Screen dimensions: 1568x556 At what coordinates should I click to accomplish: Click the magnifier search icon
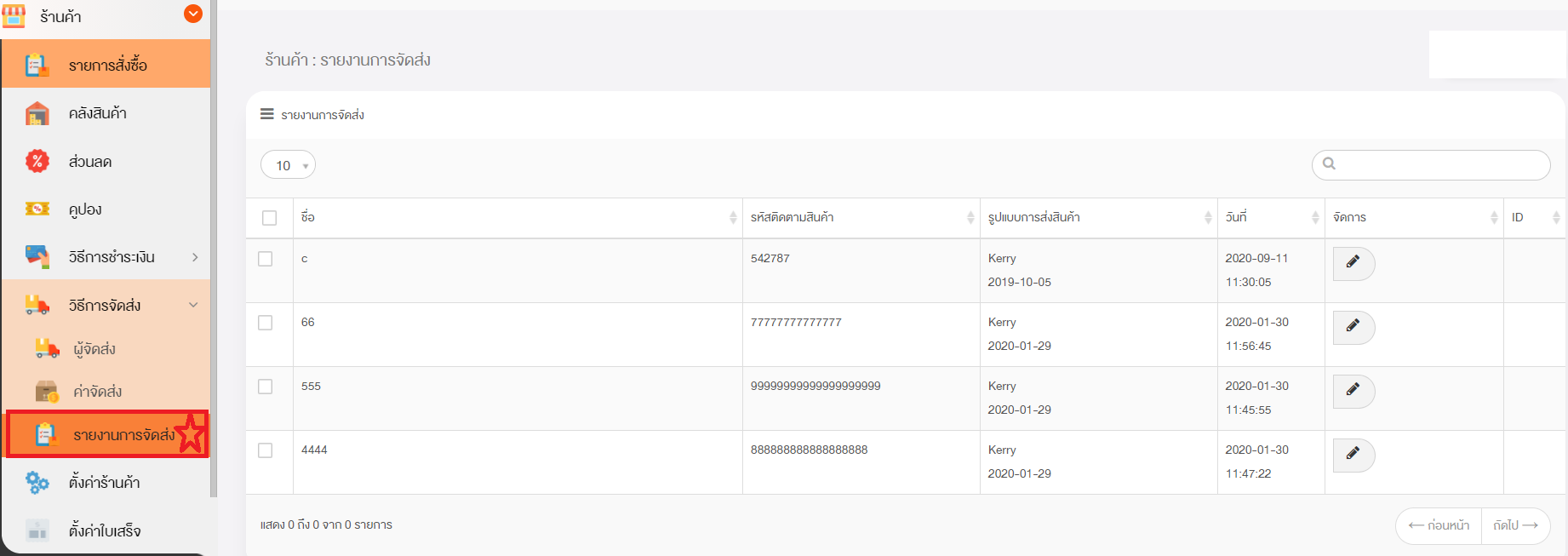[1329, 163]
